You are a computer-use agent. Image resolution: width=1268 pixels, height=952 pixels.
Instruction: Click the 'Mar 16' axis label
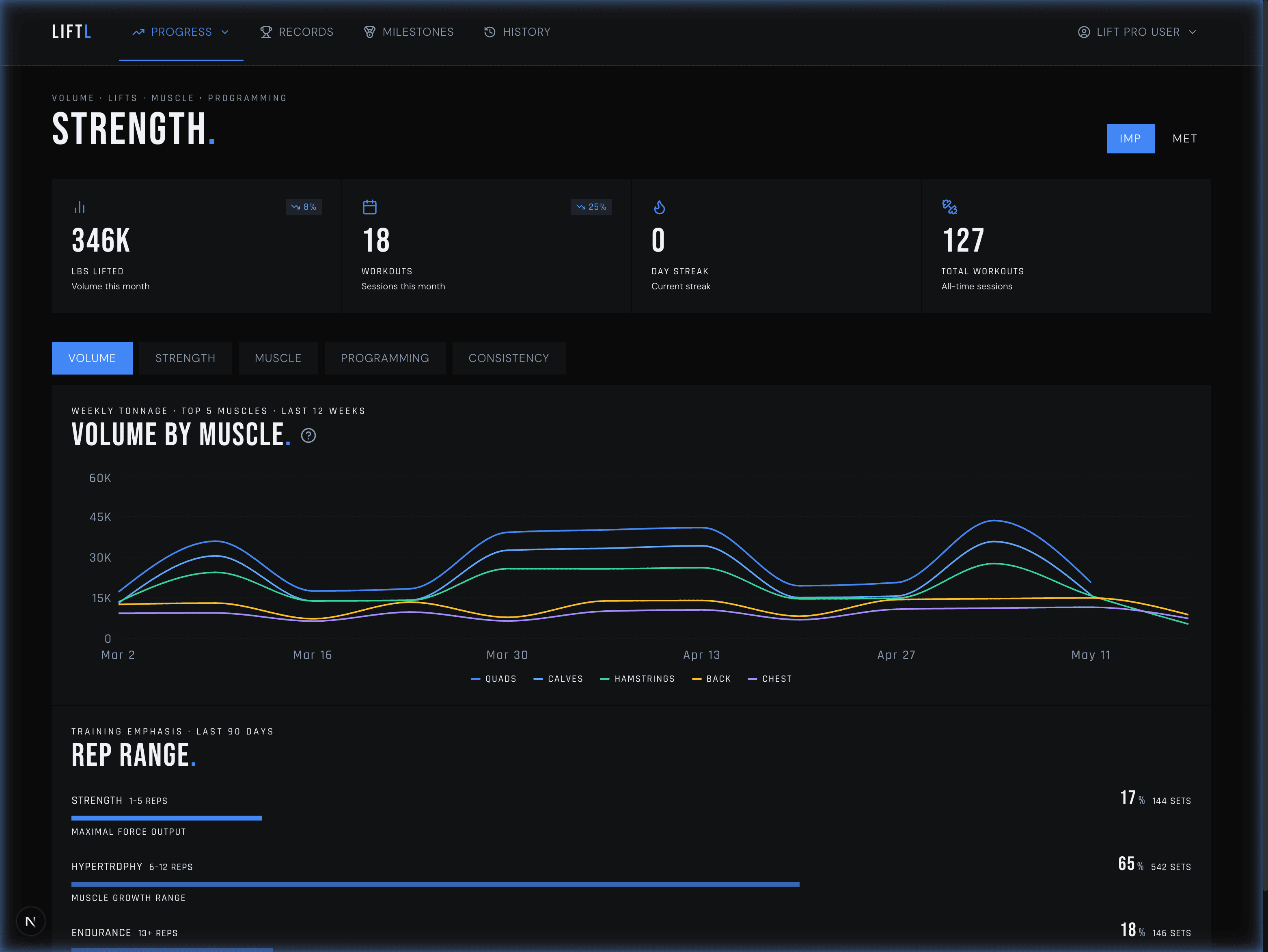(x=313, y=655)
